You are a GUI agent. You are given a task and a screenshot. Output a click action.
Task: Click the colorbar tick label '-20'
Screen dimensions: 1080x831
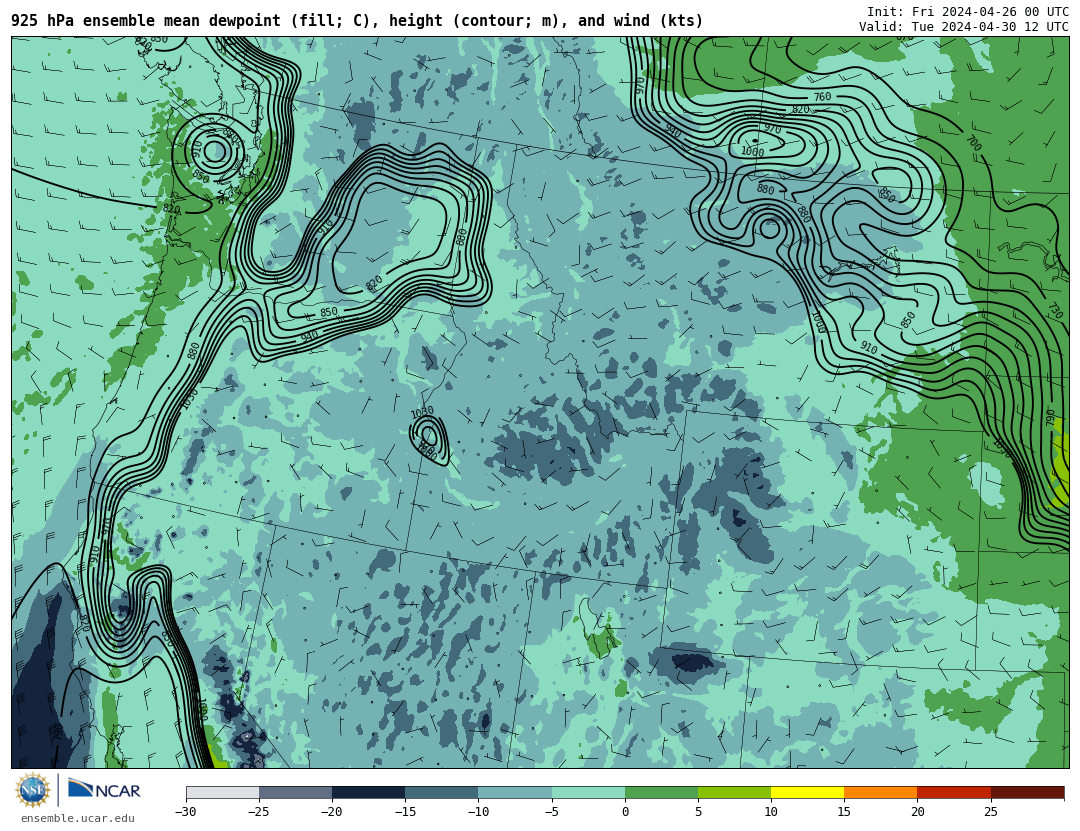pyautogui.click(x=331, y=812)
